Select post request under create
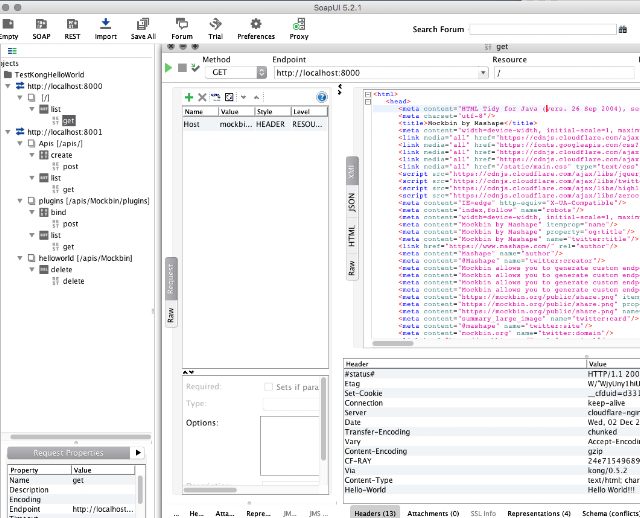 click(x=70, y=167)
